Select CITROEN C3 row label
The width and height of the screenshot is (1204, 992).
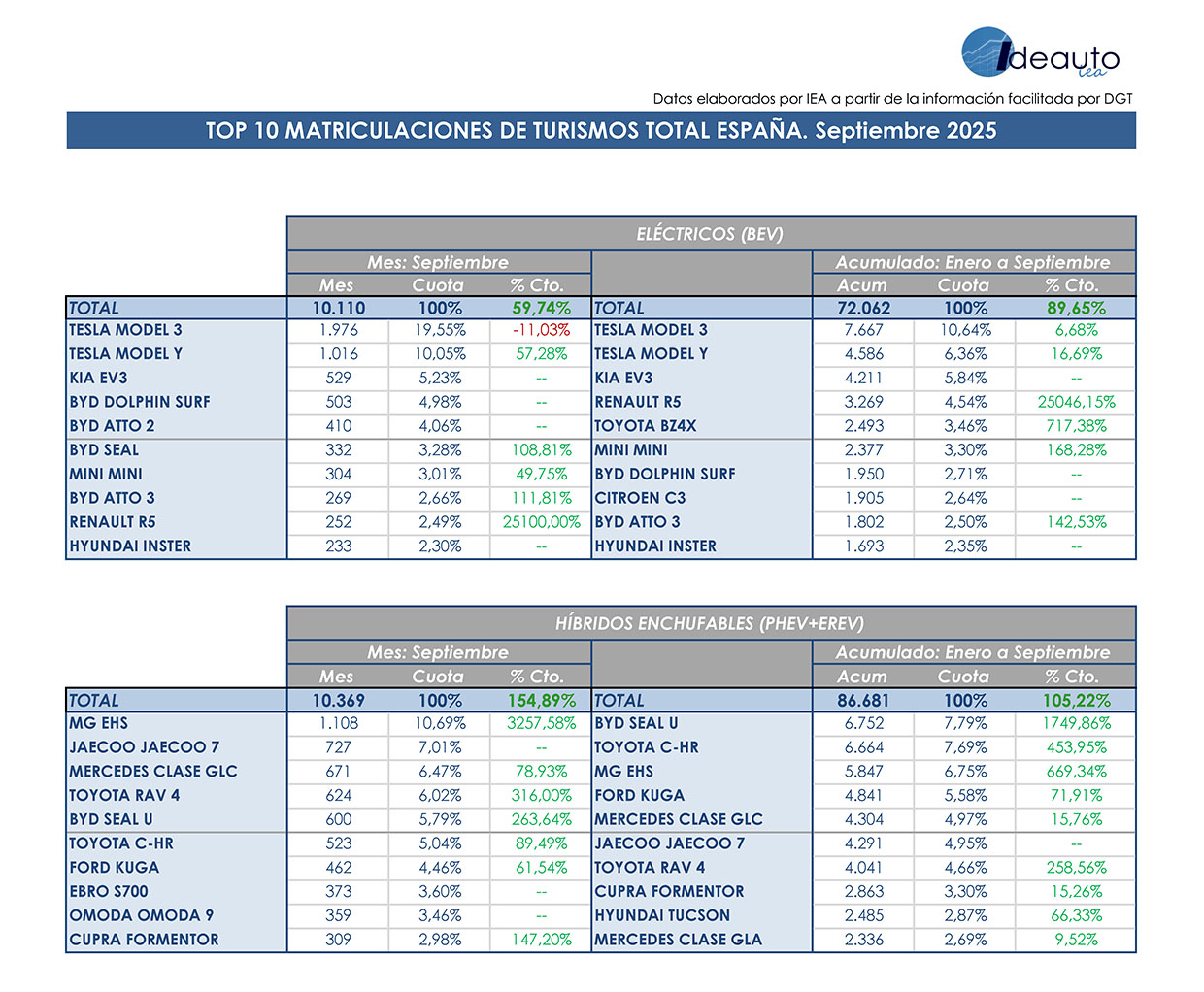pyautogui.click(x=640, y=498)
